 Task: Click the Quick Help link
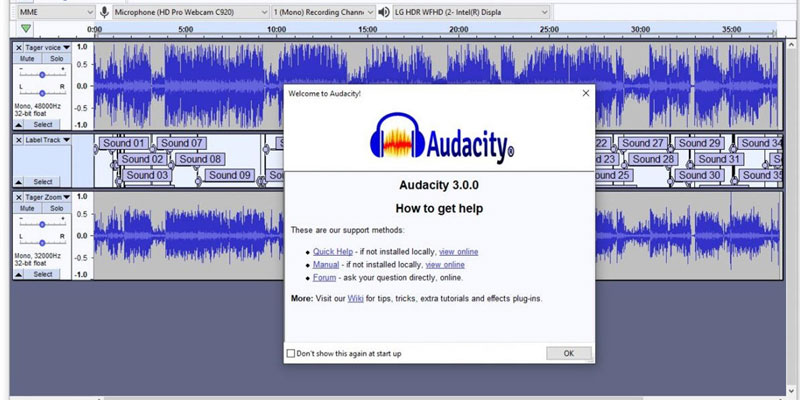[x=333, y=252]
